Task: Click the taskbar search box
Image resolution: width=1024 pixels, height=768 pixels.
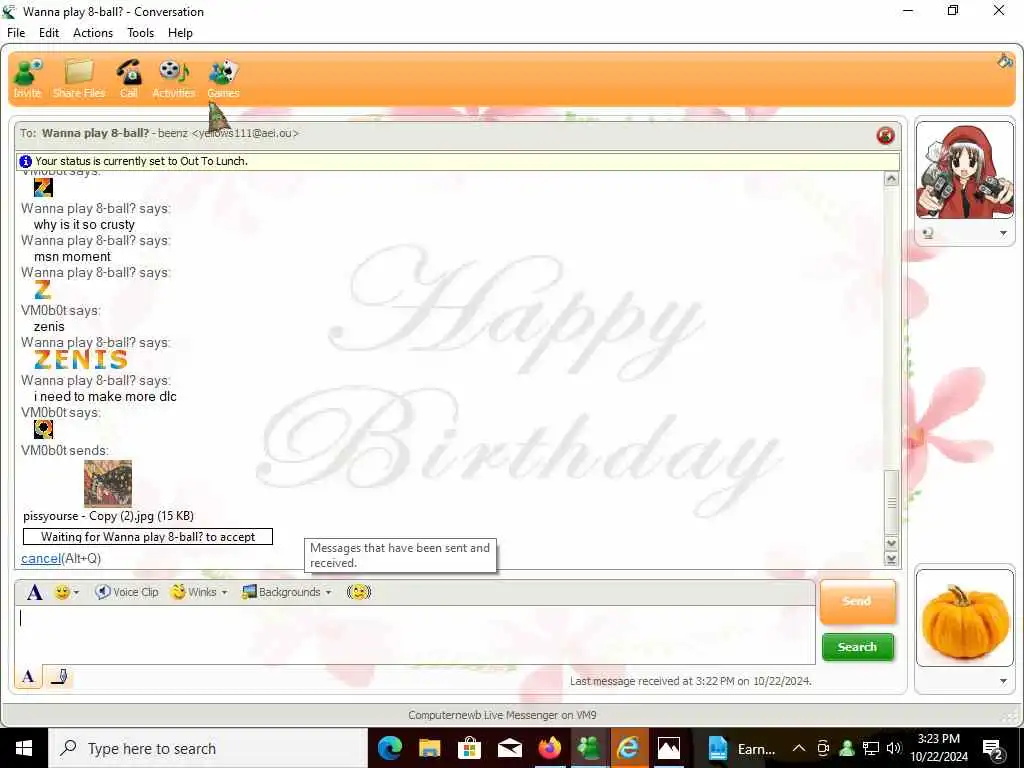Action: coord(208,748)
